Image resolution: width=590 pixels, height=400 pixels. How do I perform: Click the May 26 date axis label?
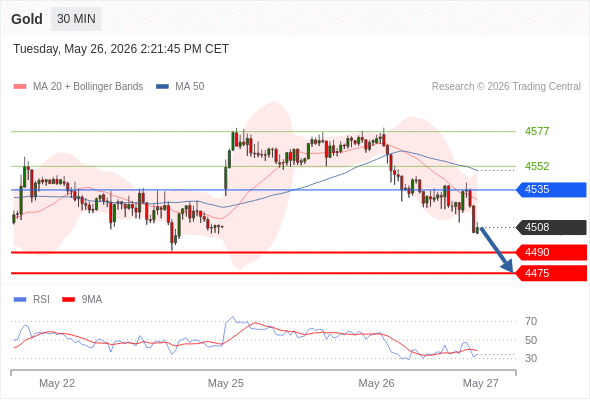376,383
